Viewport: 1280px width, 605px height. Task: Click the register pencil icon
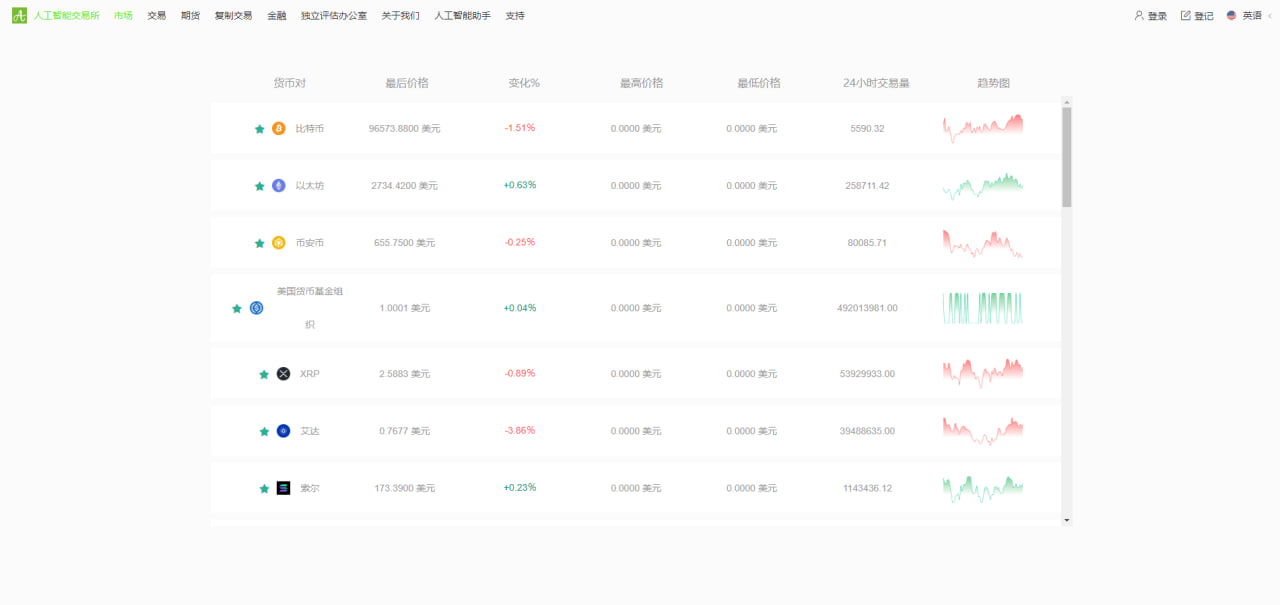(1186, 15)
